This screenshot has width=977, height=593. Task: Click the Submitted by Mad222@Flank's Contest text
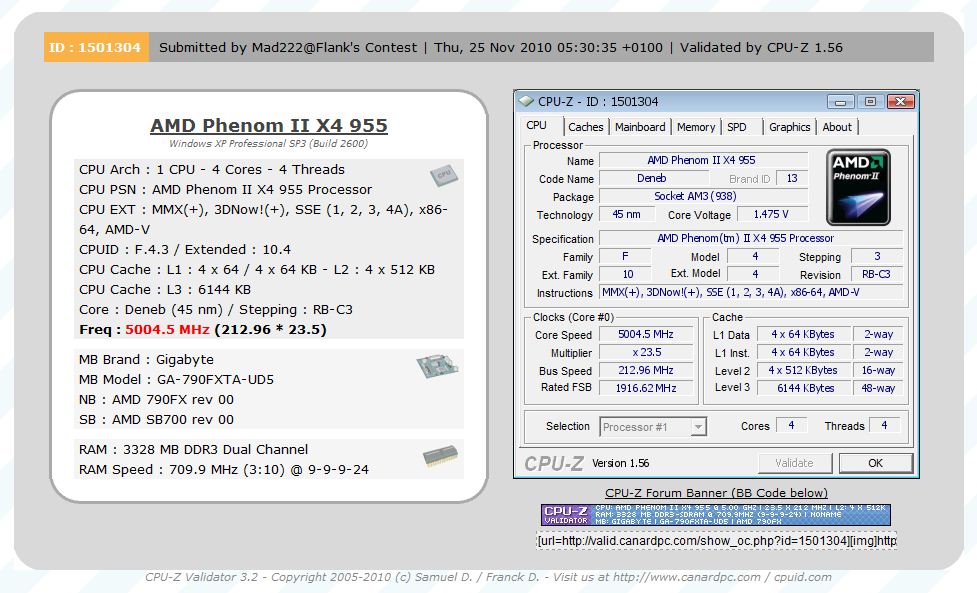click(288, 47)
